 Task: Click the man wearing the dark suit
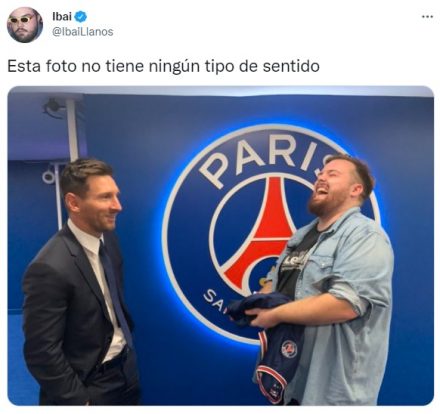82,283
